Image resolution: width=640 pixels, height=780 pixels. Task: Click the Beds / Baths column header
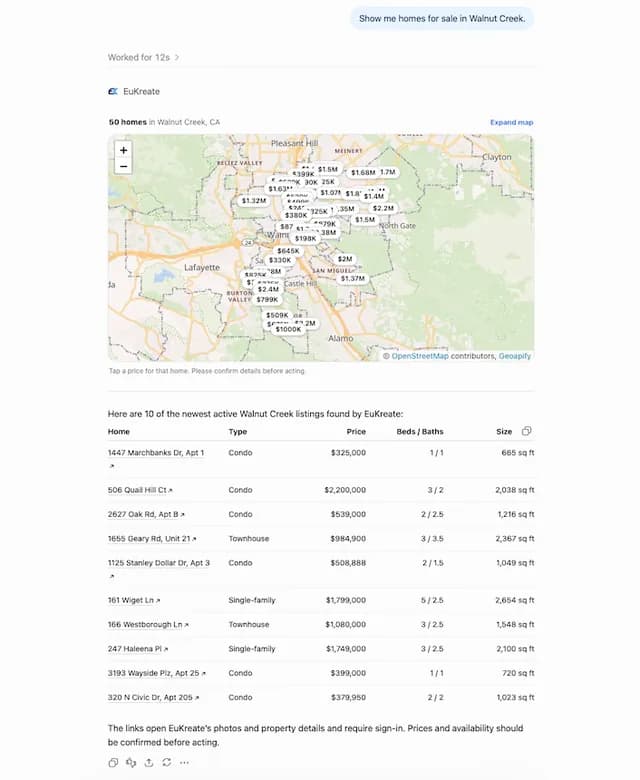click(x=420, y=432)
